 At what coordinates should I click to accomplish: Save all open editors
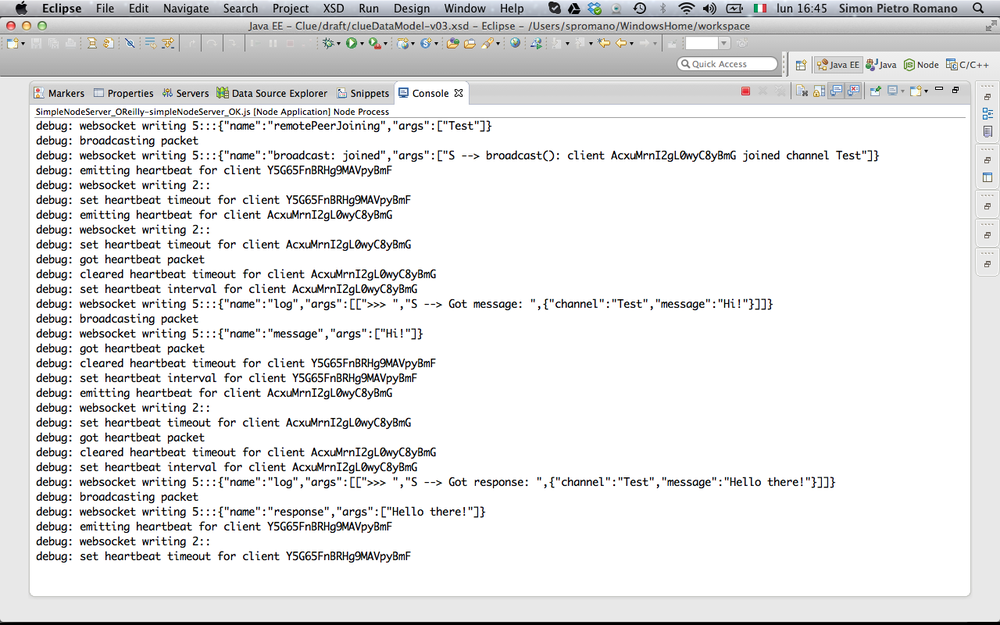(52, 44)
